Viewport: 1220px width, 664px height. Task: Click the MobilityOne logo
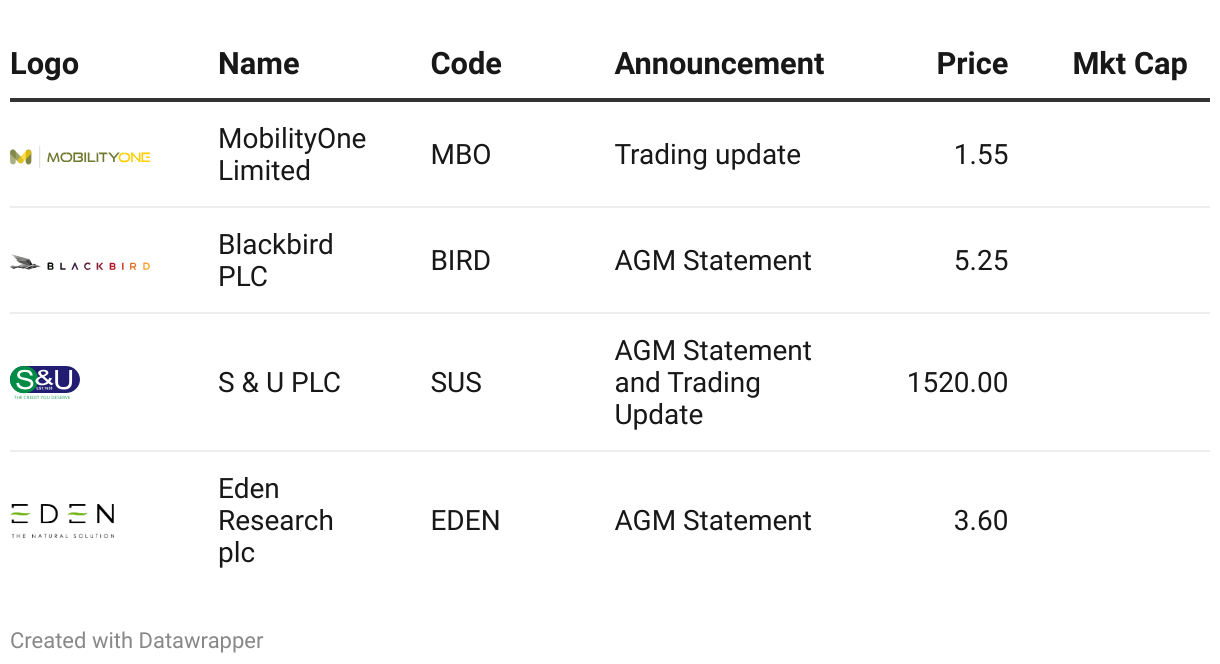(80, 156)
